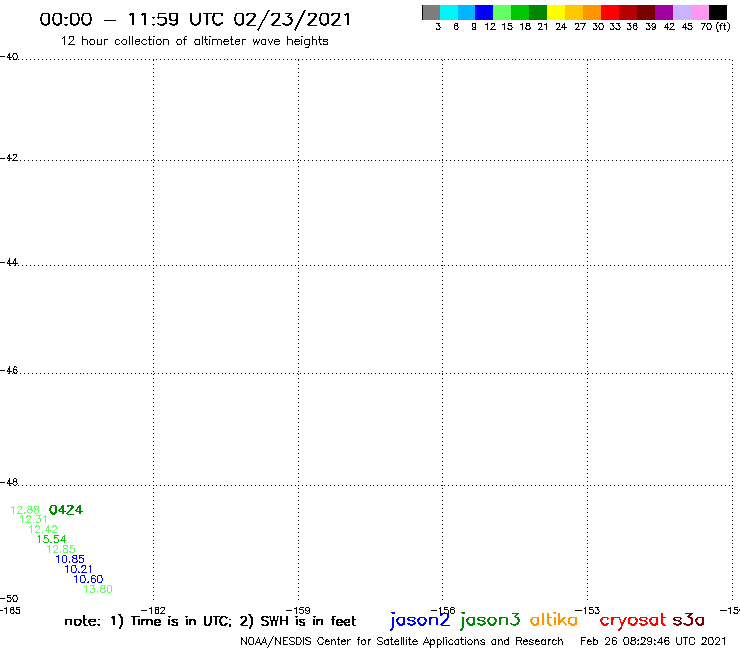Viewport: 740px width, 650px height.
Task: Click the wave height value 10.21
Action: coord(79,569)
